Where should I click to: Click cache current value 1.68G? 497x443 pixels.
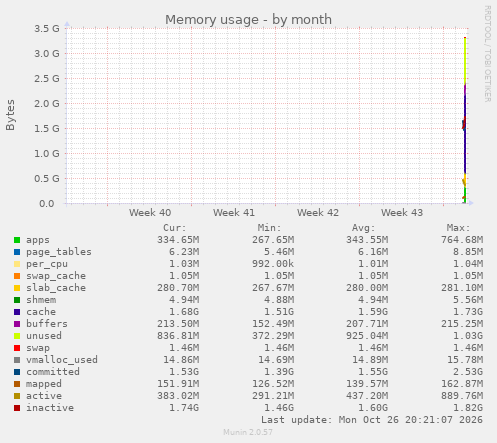pos(184,312)
